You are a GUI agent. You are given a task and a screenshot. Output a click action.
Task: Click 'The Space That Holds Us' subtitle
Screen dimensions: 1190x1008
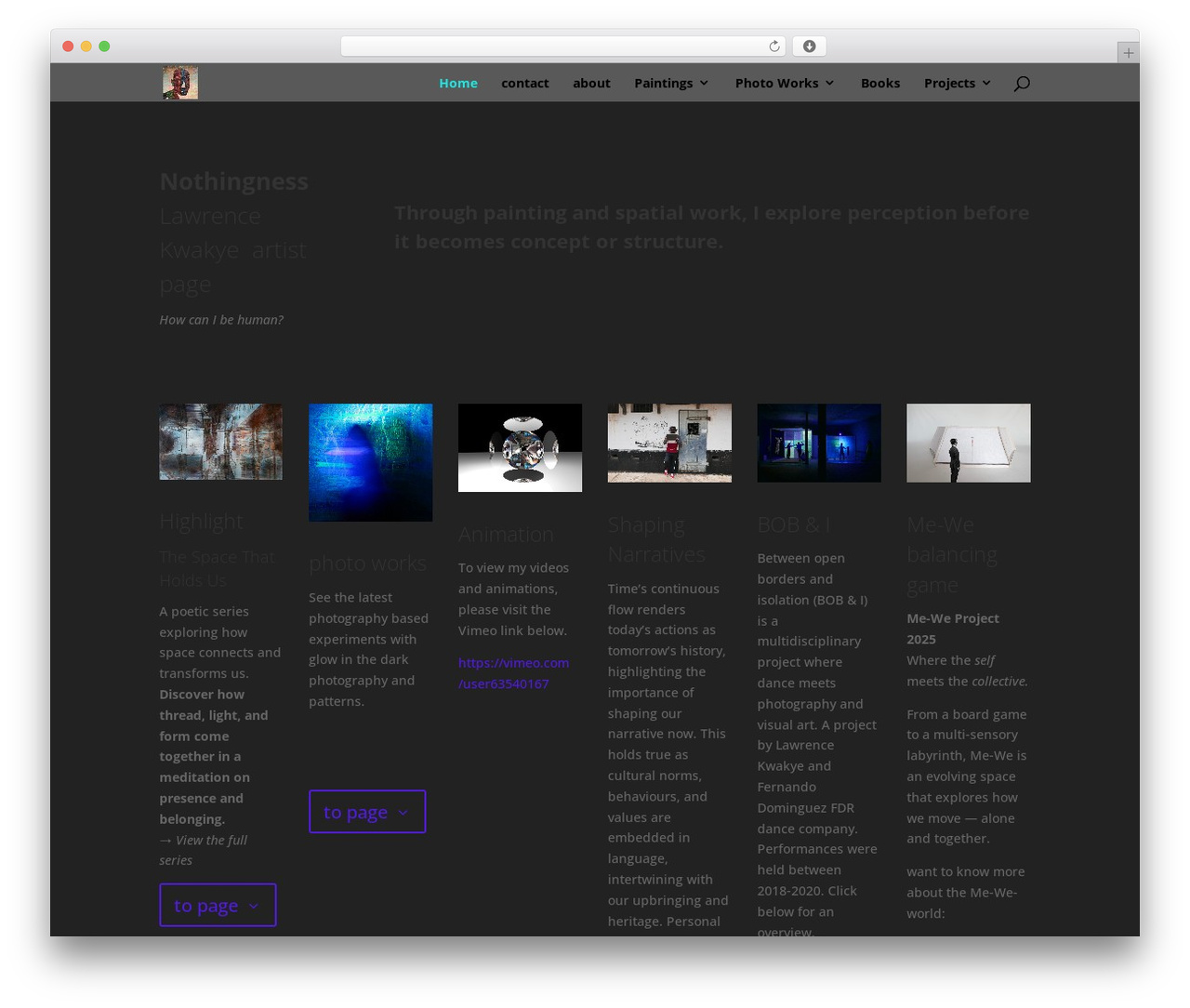(x=217, y=568)
